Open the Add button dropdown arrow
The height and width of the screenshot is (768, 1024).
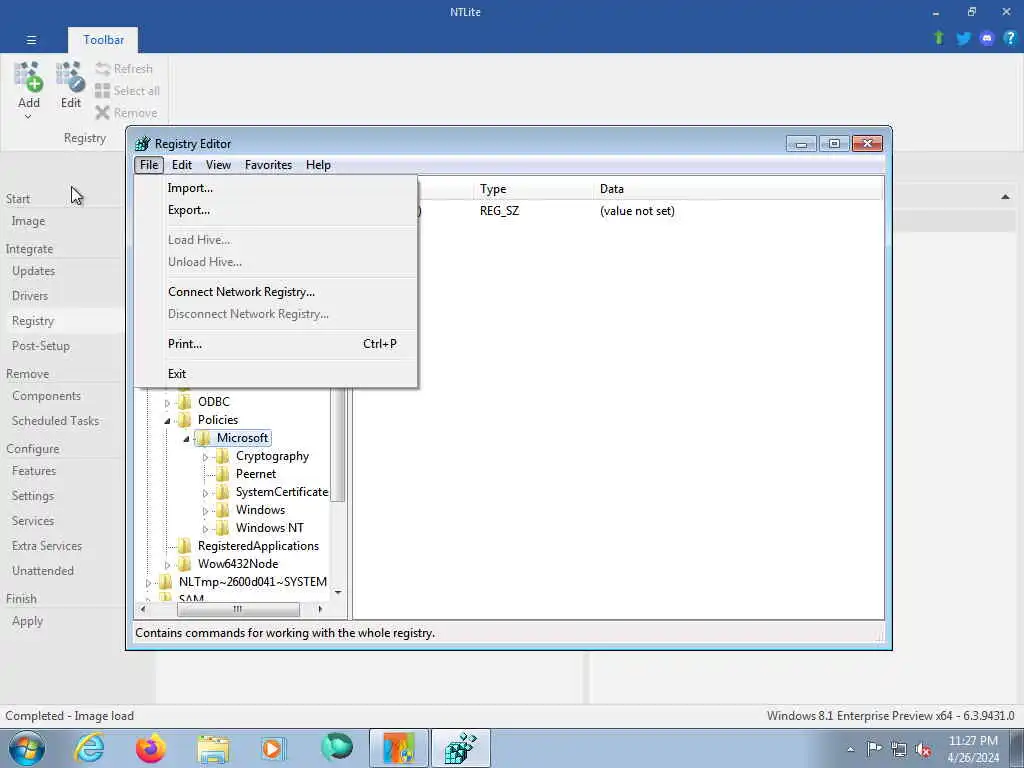(28, 117)
